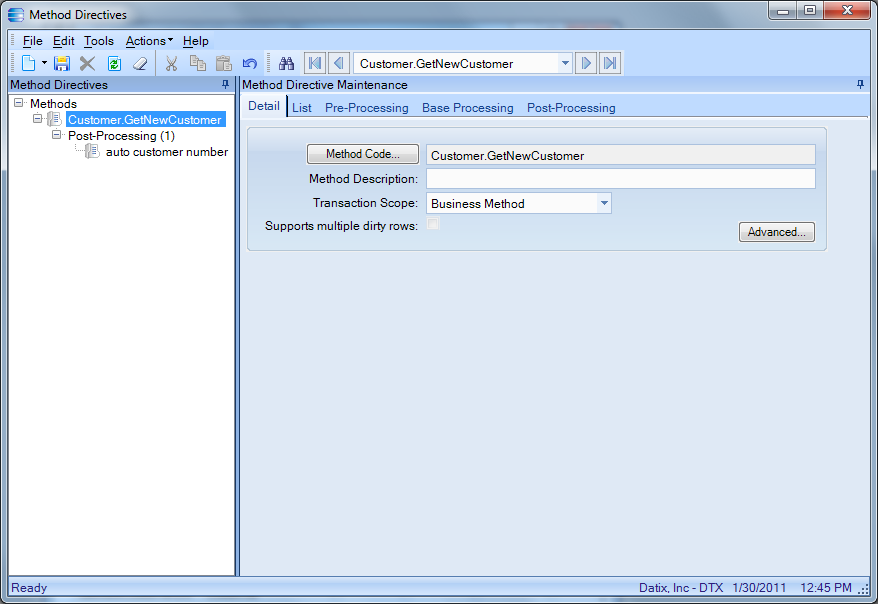
Task: Click the Refresh toolbar icon
Action: [114, 63]
